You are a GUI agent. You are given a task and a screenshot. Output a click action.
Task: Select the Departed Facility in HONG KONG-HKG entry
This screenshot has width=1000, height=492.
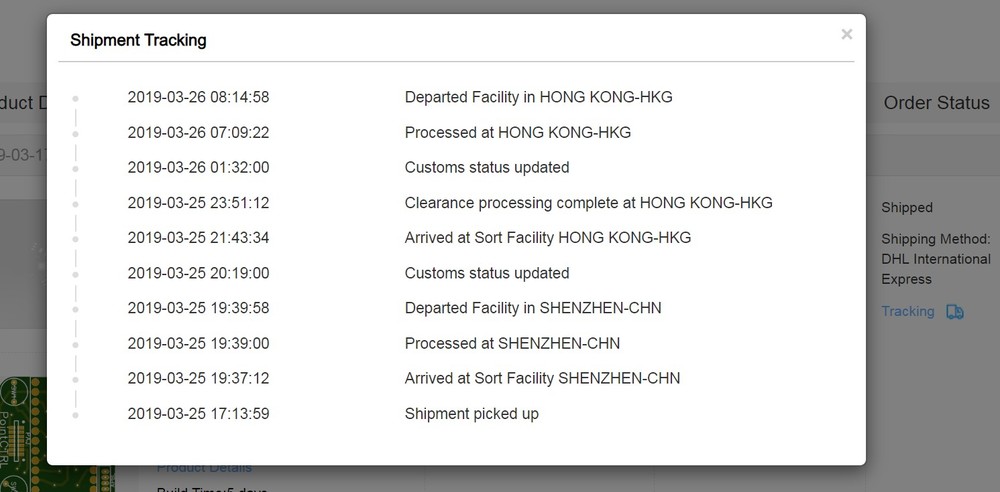tap(538, 98)
